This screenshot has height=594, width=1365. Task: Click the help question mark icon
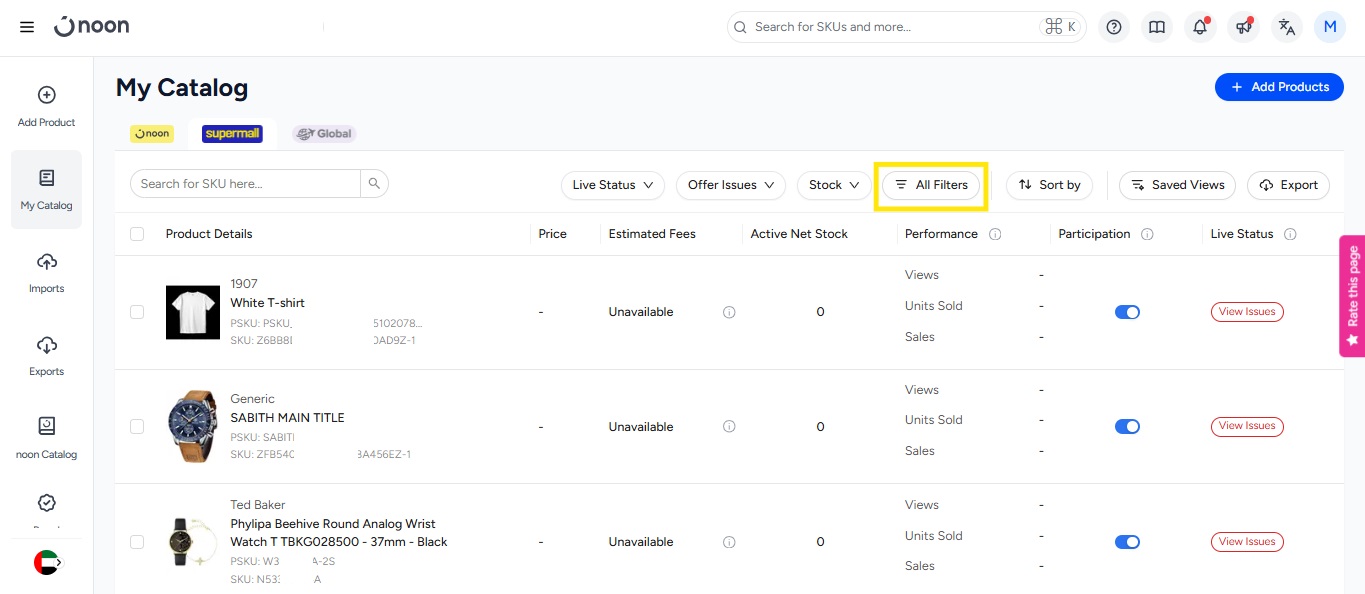click(1114, 27)
